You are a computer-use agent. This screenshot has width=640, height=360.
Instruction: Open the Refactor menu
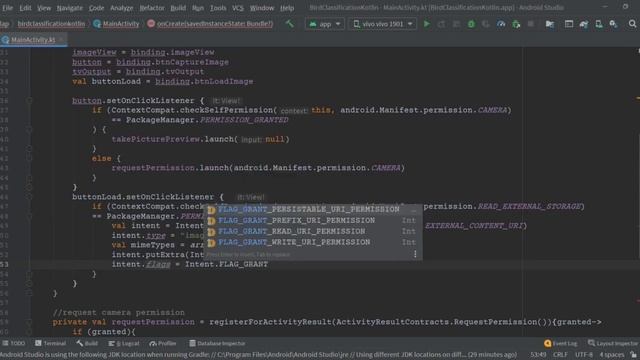click(x=152, y=8)
